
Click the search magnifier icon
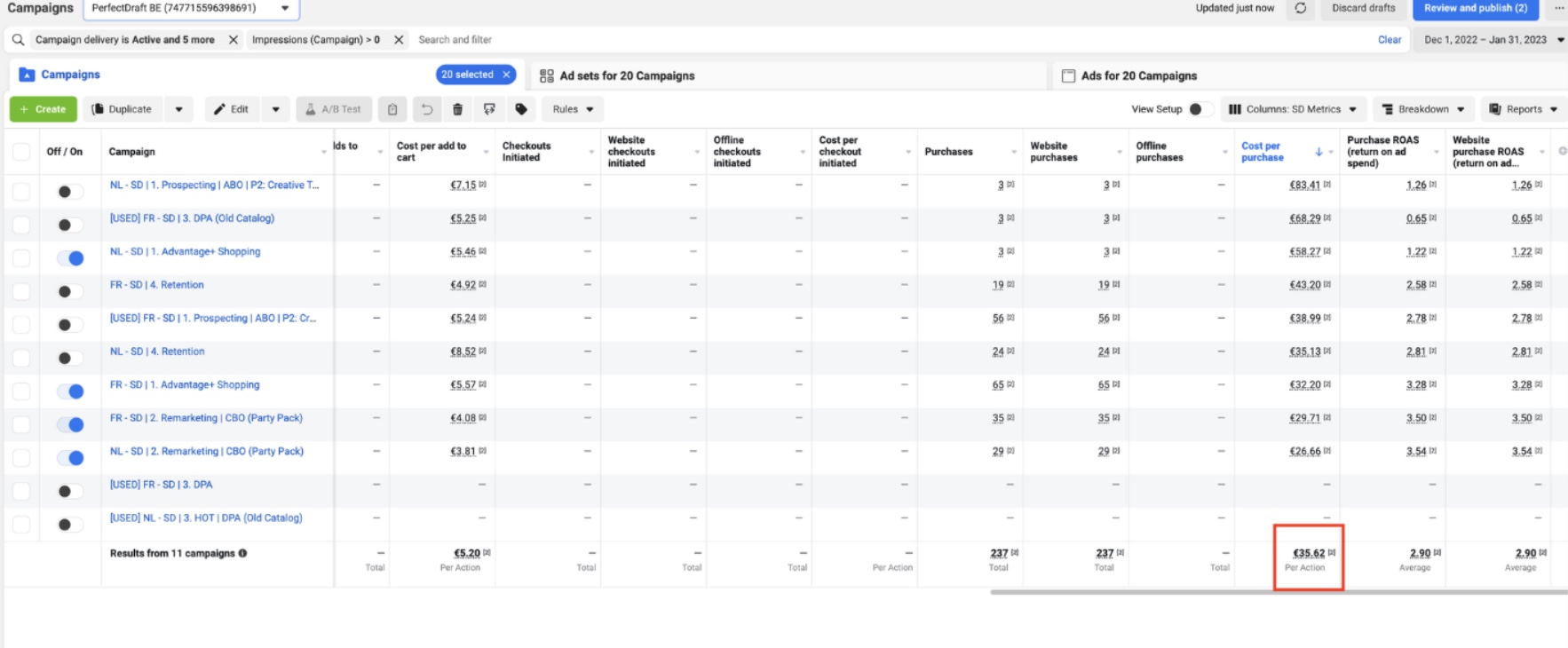18,40
